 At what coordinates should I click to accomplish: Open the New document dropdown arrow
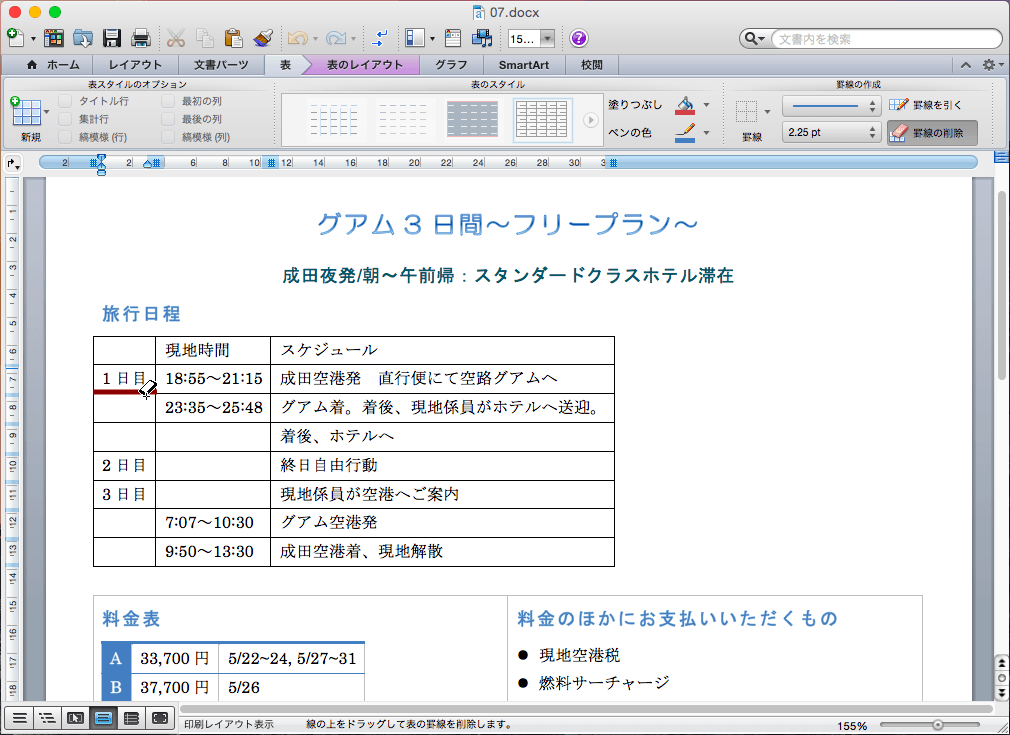pos(33,40)
